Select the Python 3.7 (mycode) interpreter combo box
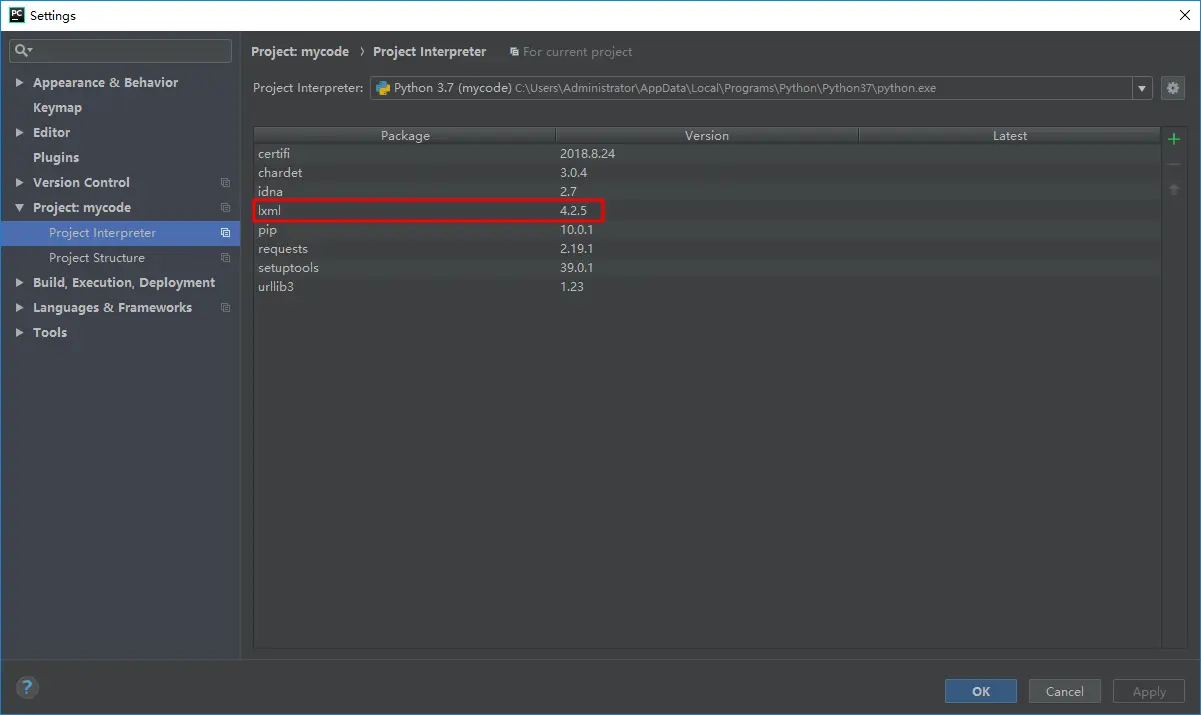 [761, 88]
